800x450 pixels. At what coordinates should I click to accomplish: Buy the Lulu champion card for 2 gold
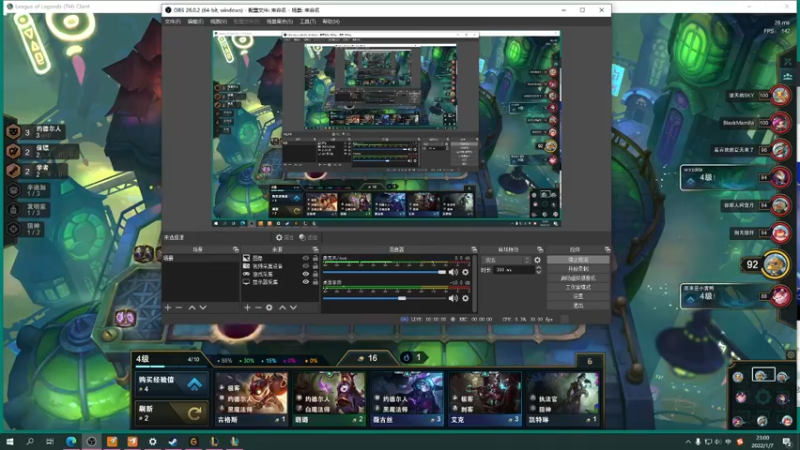[x=330, y=399]
